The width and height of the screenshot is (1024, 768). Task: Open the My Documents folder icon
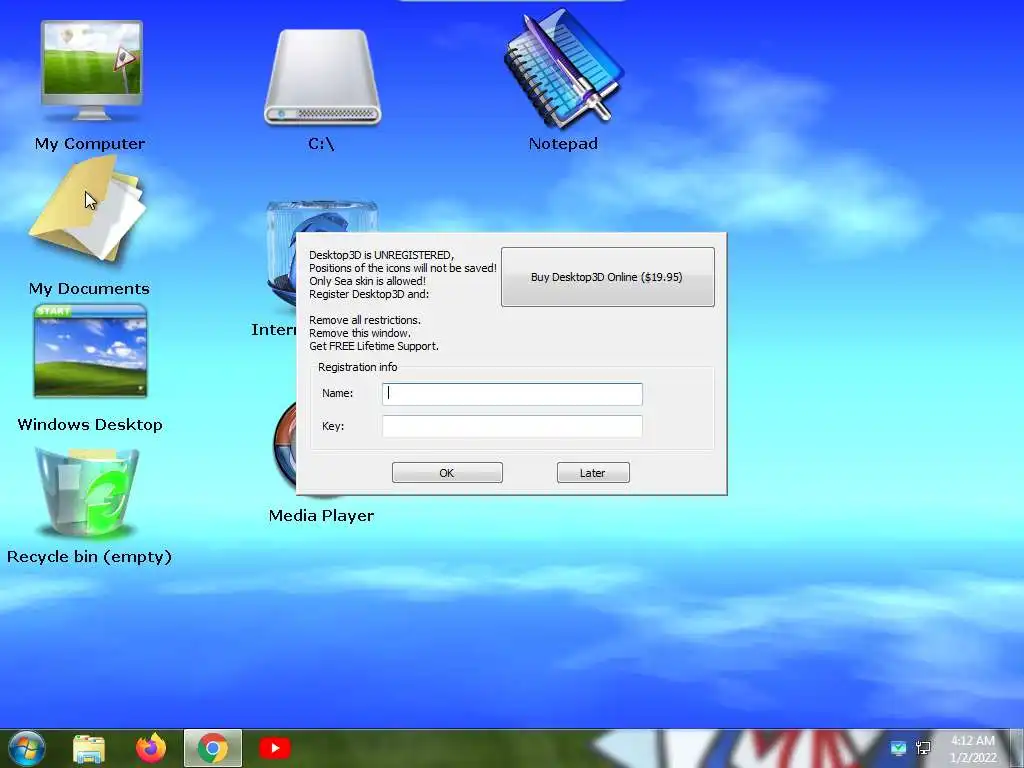coord(88,210)
